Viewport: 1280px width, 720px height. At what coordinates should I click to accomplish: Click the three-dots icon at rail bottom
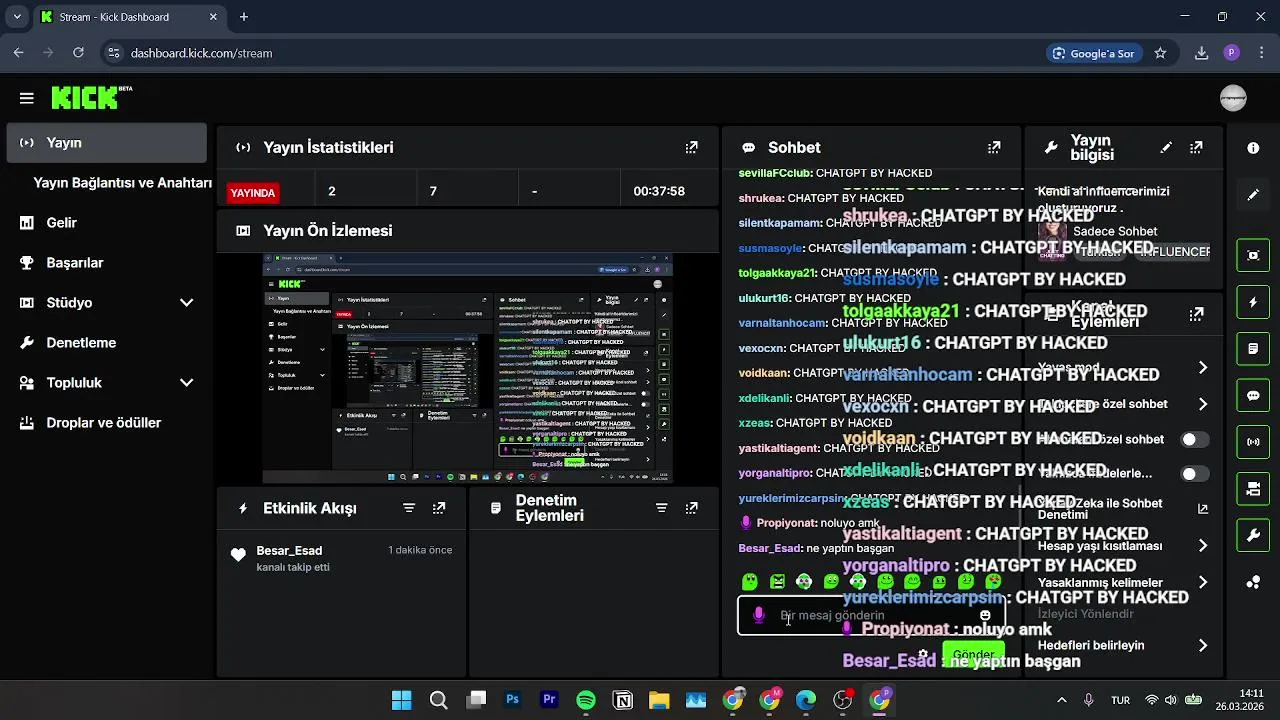1253,582
